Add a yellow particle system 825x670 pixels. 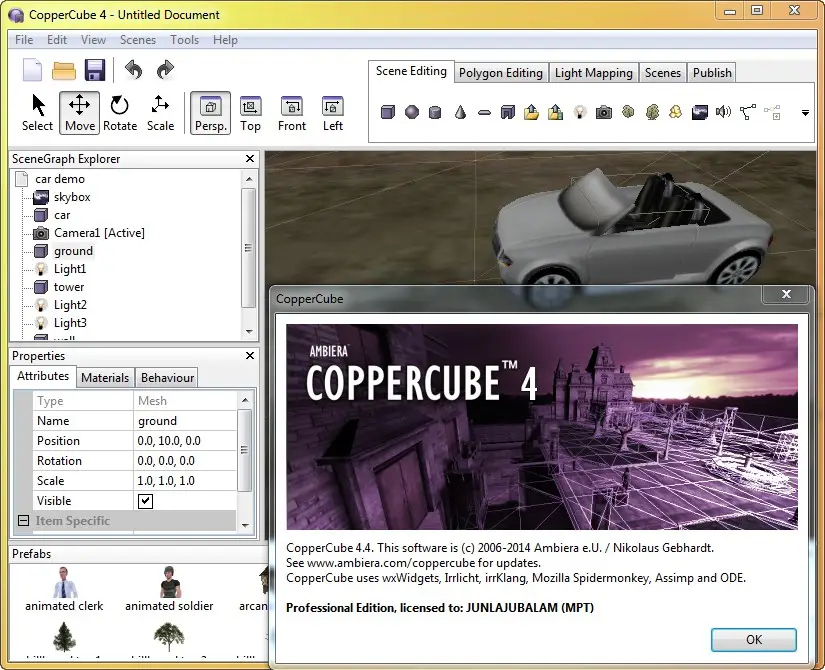[x=676, y=112]
